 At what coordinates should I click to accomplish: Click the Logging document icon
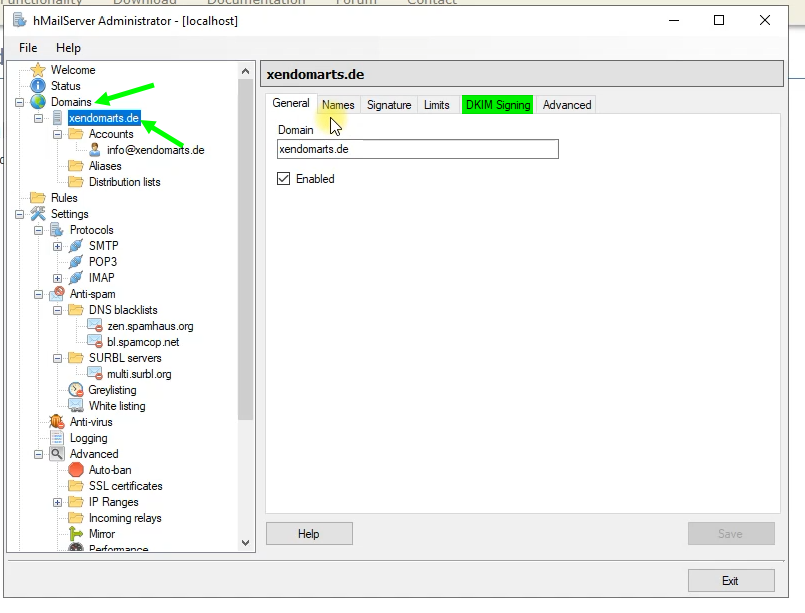(57, 438)
